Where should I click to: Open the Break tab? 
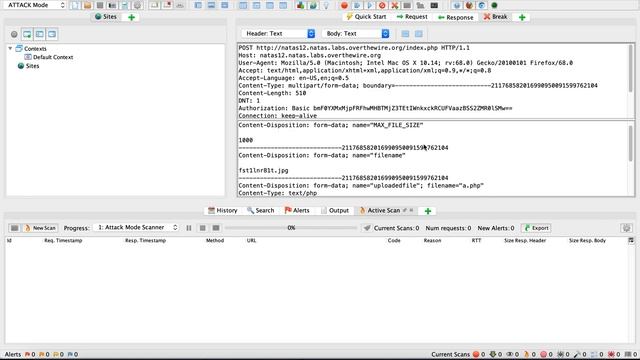496,17
